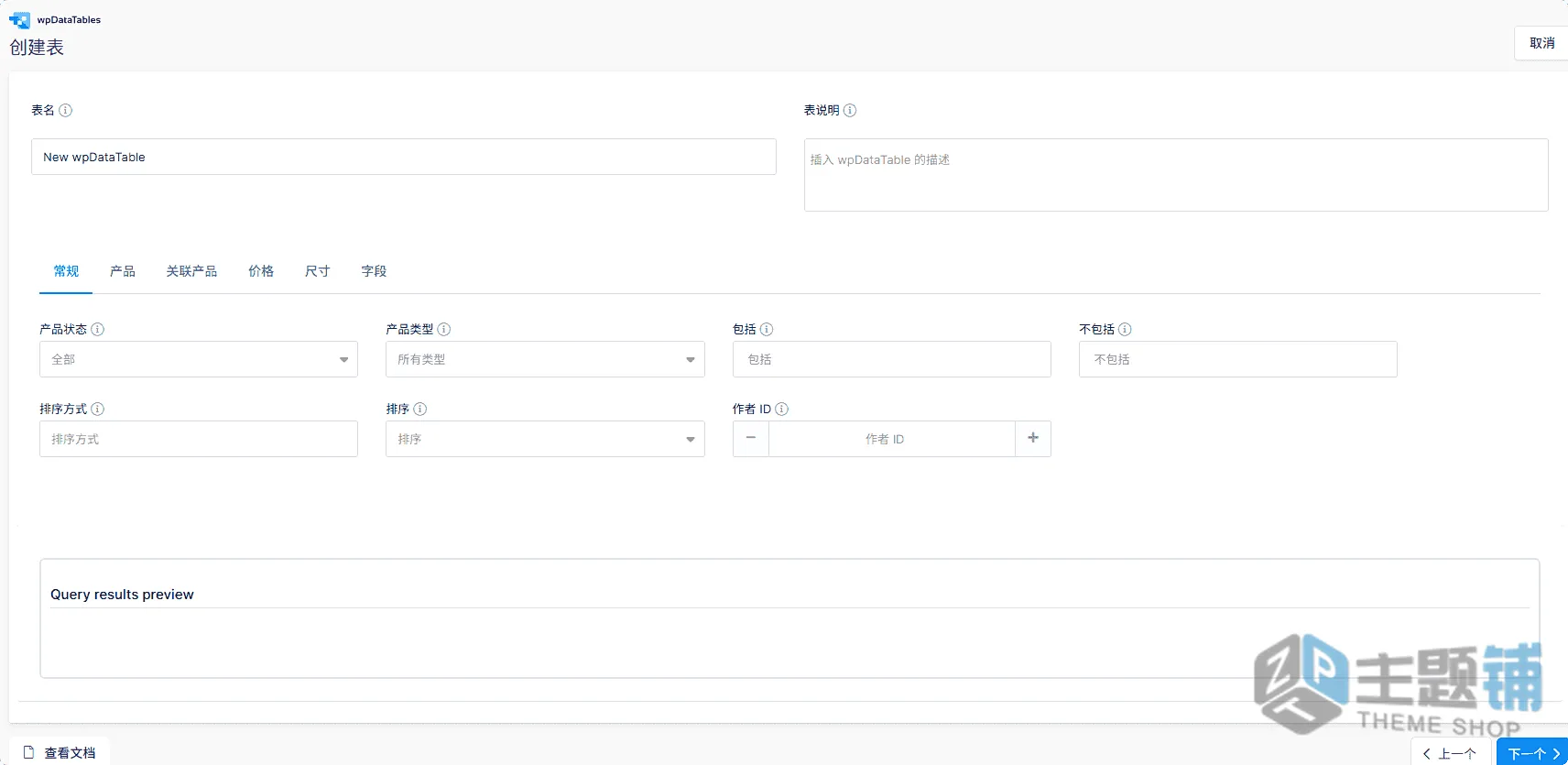Screen dimensions: 1568x765
Task: Go to 下一个 next step
Action: (1533, 753)
